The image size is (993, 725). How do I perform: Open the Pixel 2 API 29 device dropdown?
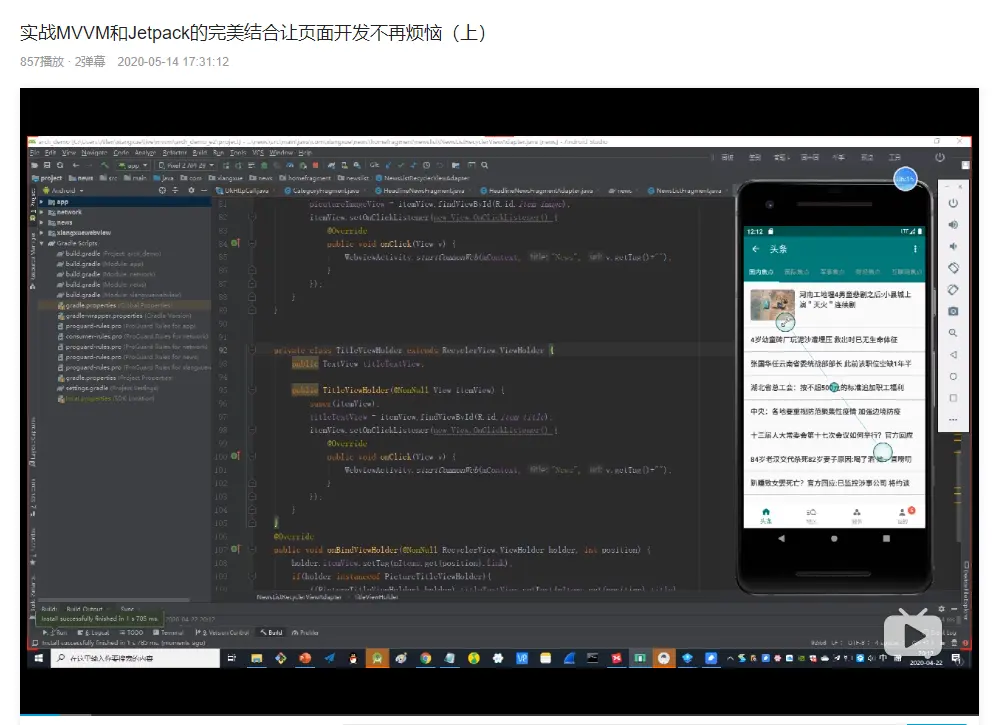click(186, 166)
